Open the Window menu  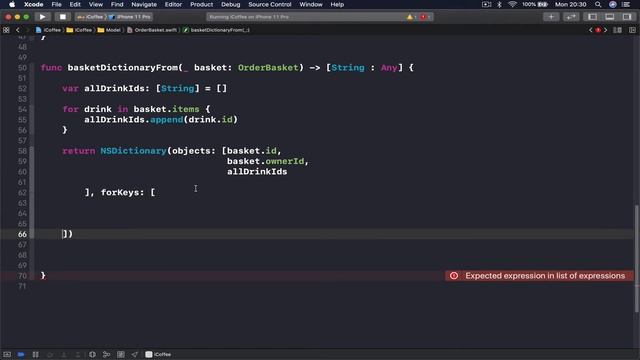point(311,4)
